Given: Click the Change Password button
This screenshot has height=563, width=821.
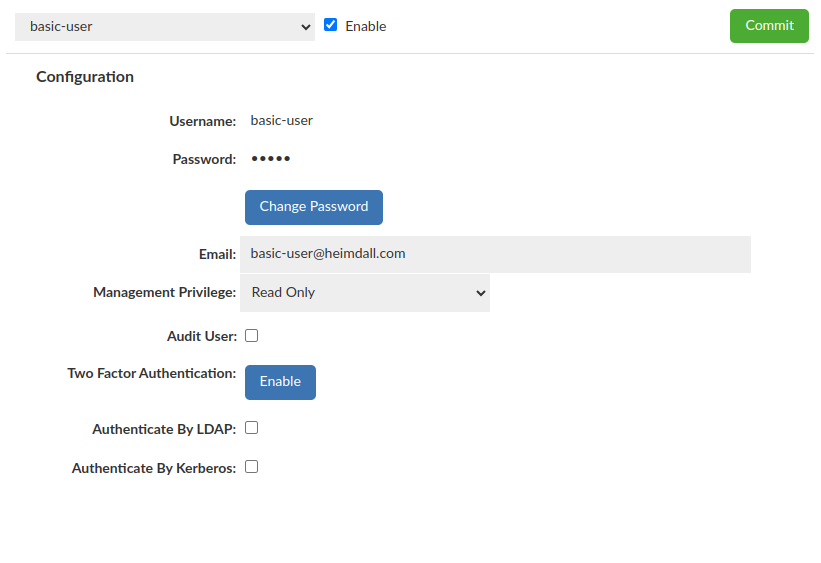Looking at the screenshot, I should 313,207.
